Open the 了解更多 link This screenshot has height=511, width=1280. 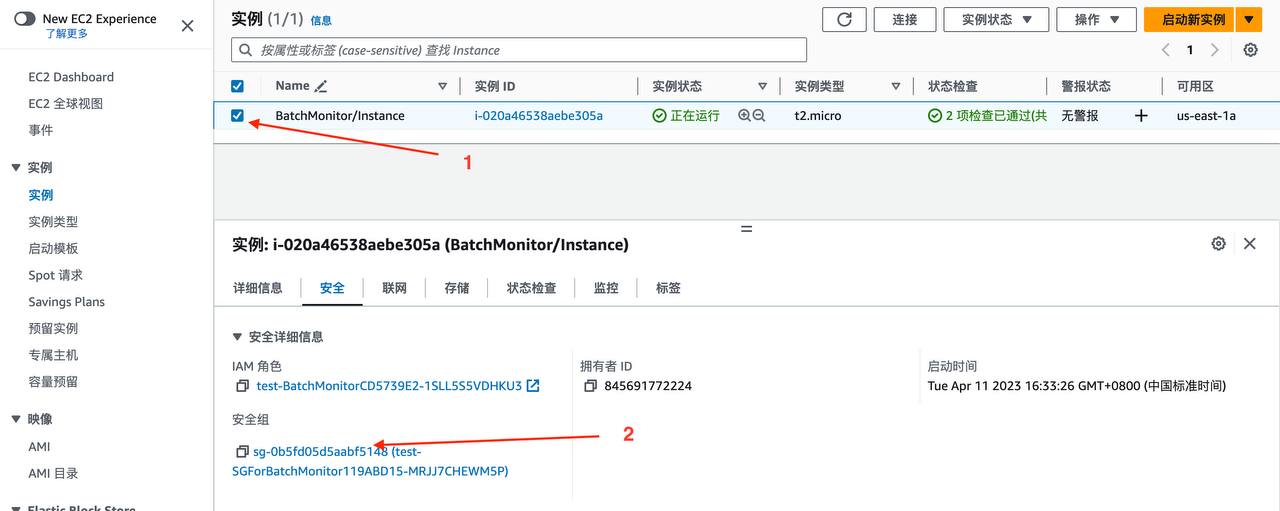66,34
